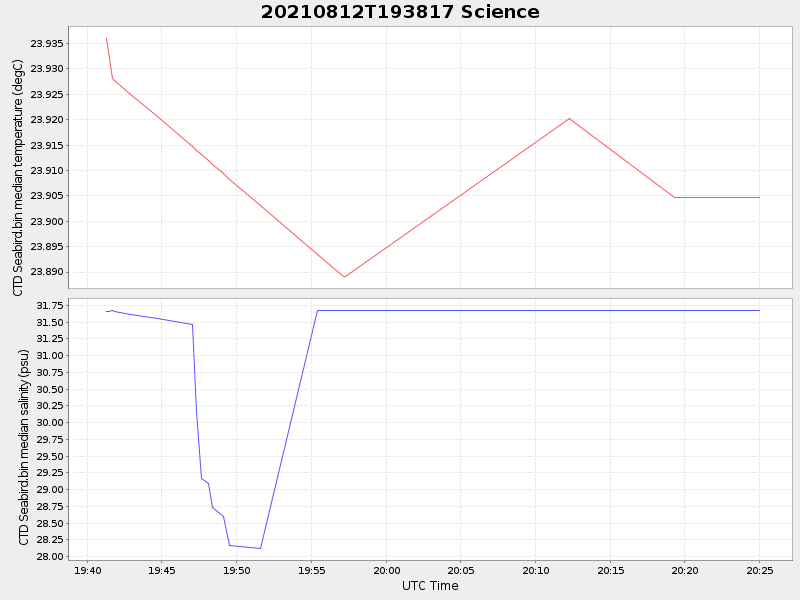Screen dimensions: 800x600
Task: Click the salinity y-axis label (psu)
Action: tap(23, 447)
